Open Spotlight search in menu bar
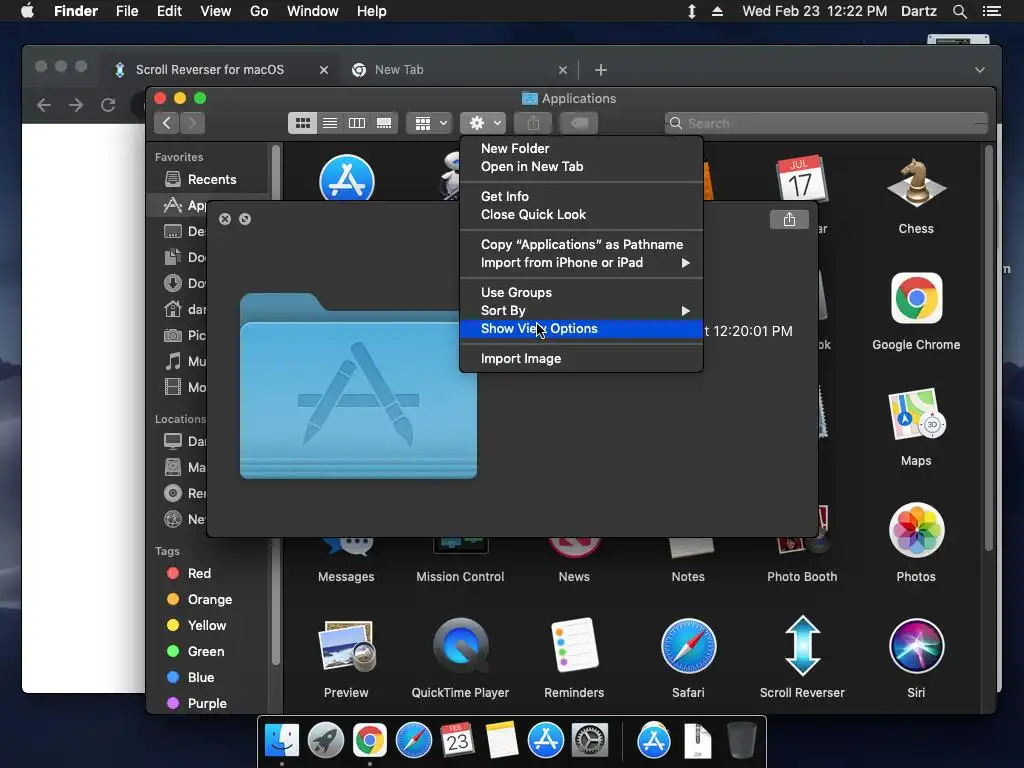The image size is (1024, 768). 959,11
